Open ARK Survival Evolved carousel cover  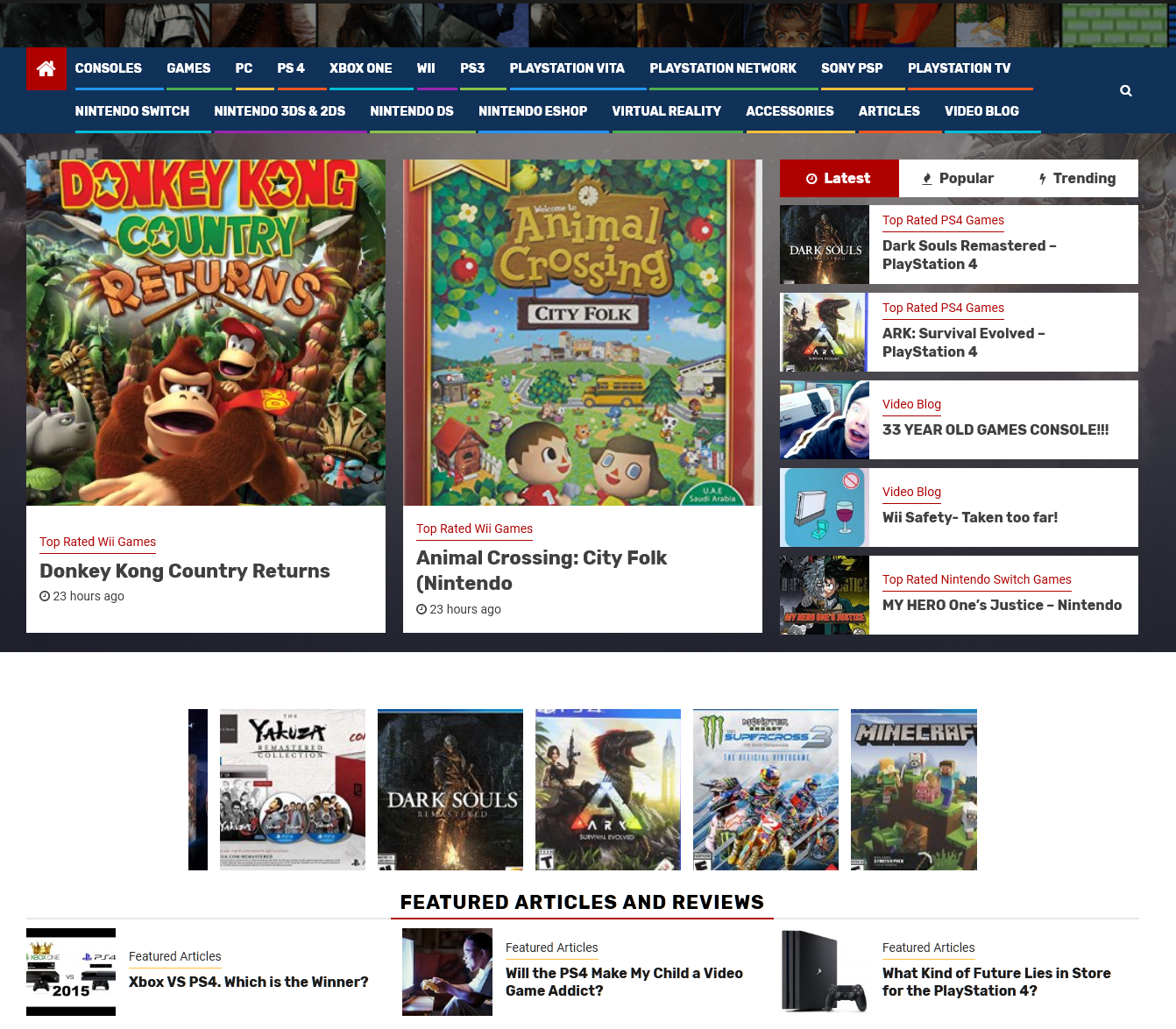(608, 790)
